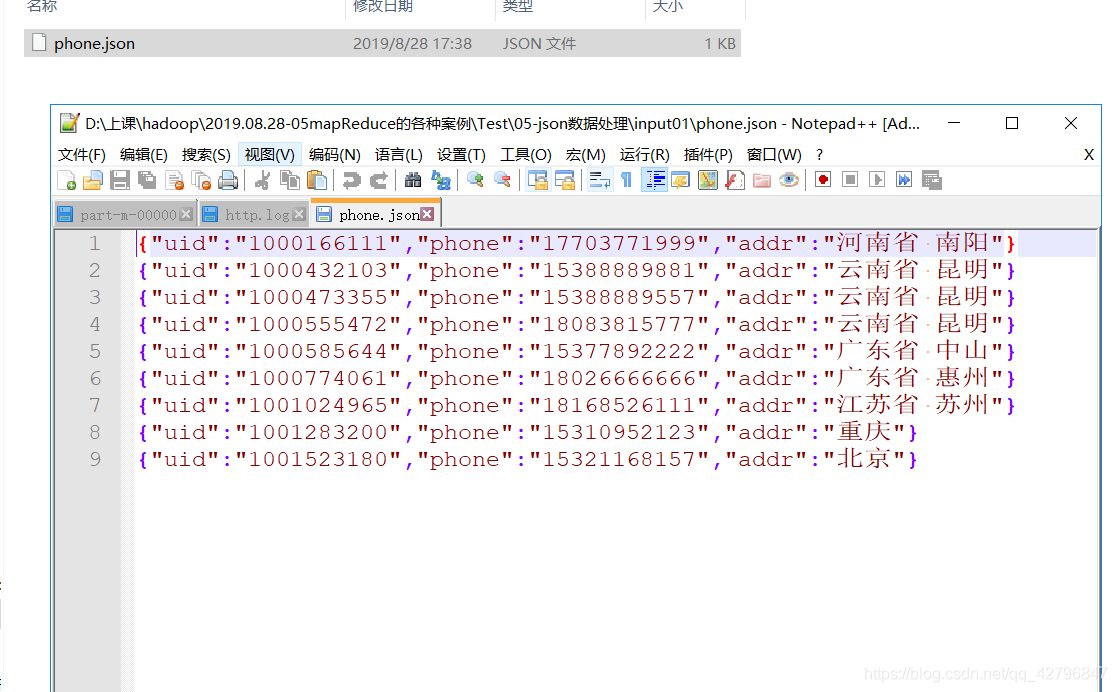
Task: Open the 插件(P) menu
Action: tap(707, 155)
